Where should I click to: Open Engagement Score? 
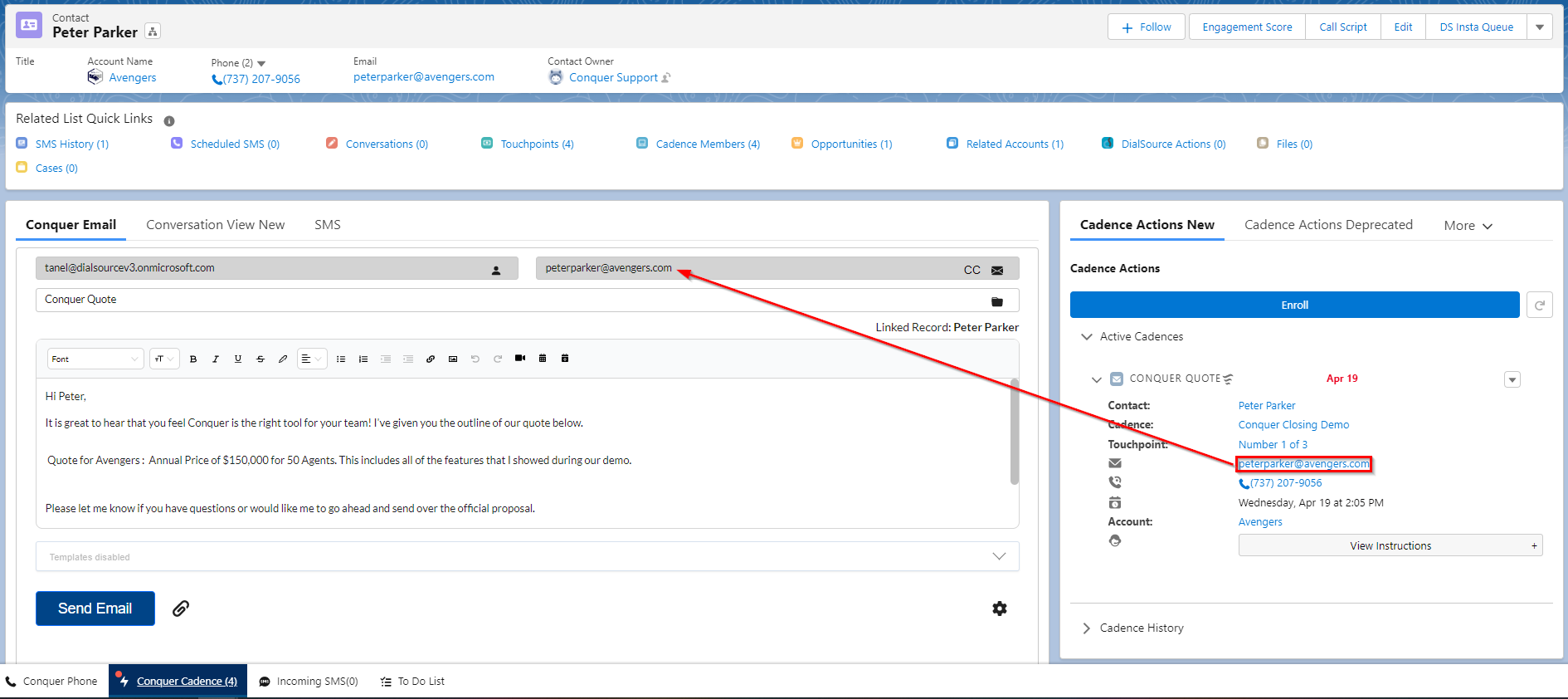[x=1247, y=27]
